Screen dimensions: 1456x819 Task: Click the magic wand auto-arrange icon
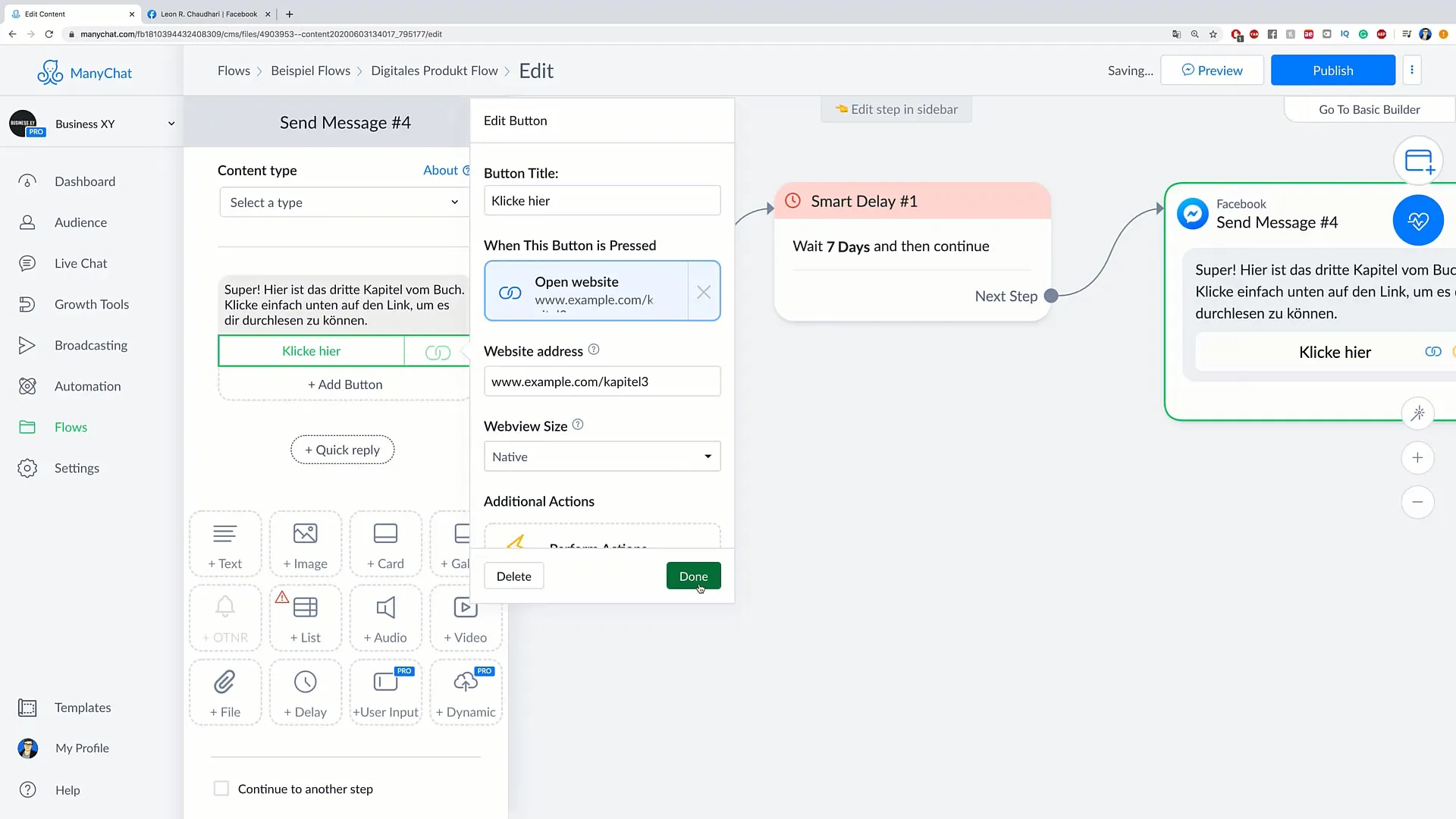[x=1417, y=413]
